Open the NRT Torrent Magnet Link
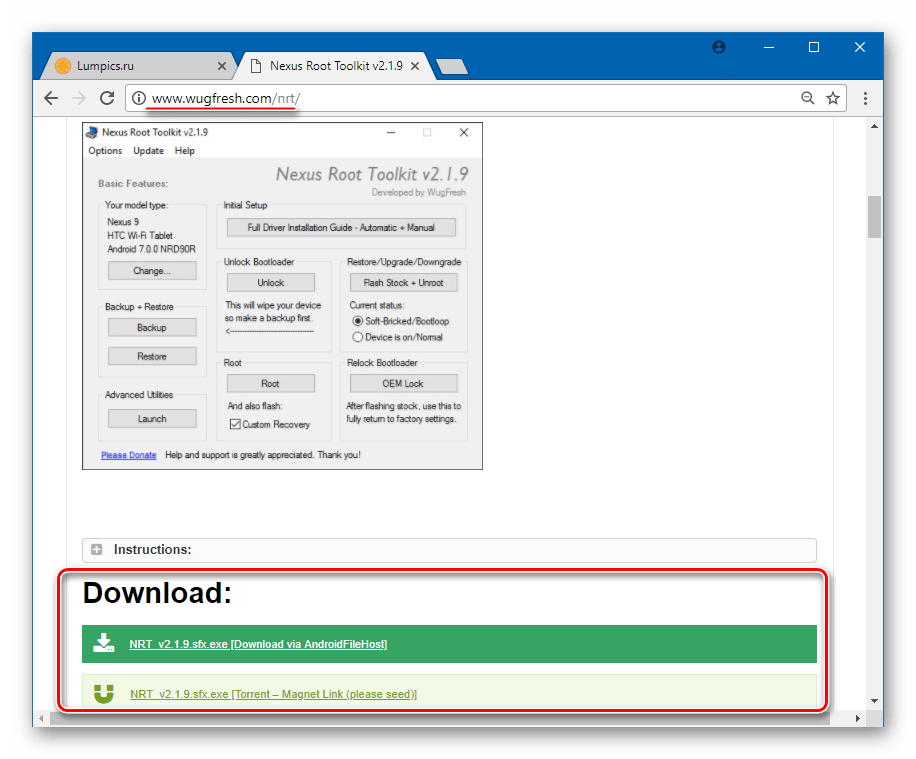916x759 pixels. [273, 694]
